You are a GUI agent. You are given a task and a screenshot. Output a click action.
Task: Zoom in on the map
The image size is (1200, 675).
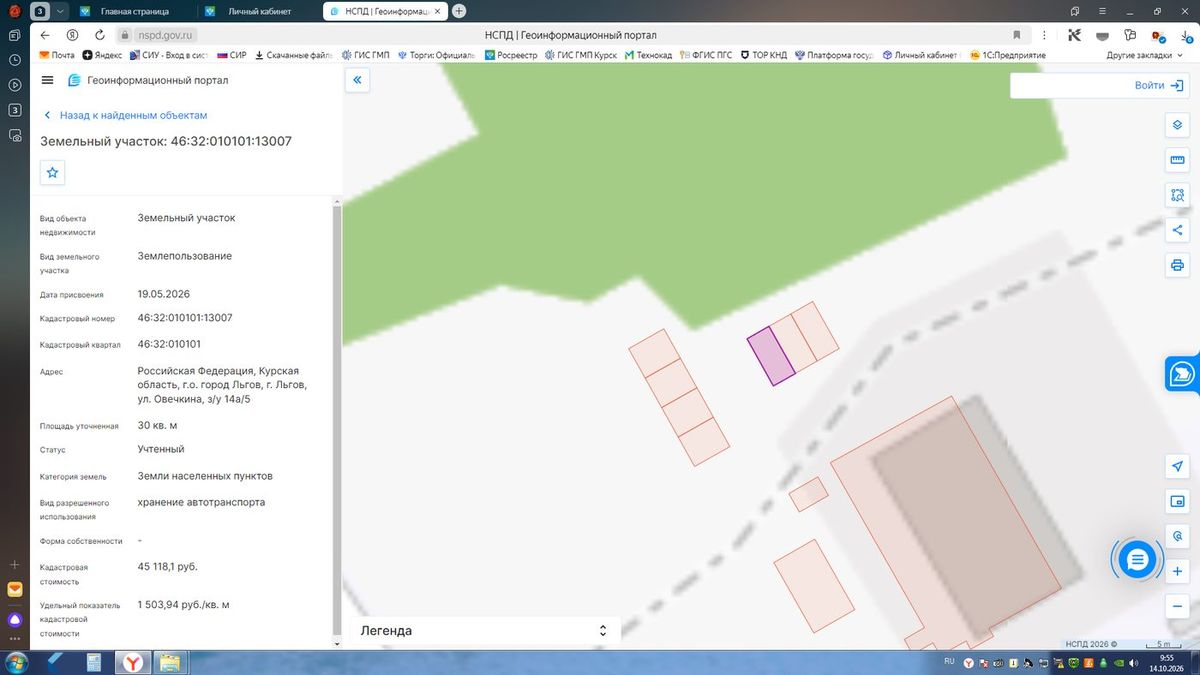coord(1177,572)
